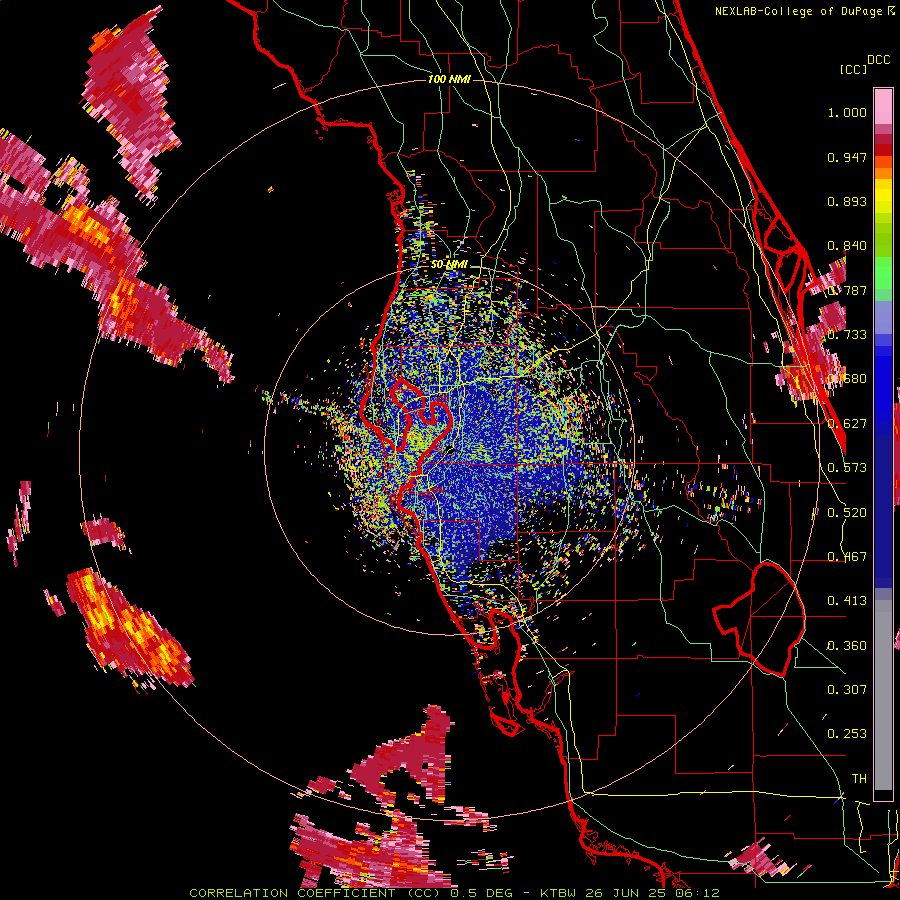This screenshot has height=900, width=900.
Task: Click the 0.467 scale value
Action: point(847,557)
